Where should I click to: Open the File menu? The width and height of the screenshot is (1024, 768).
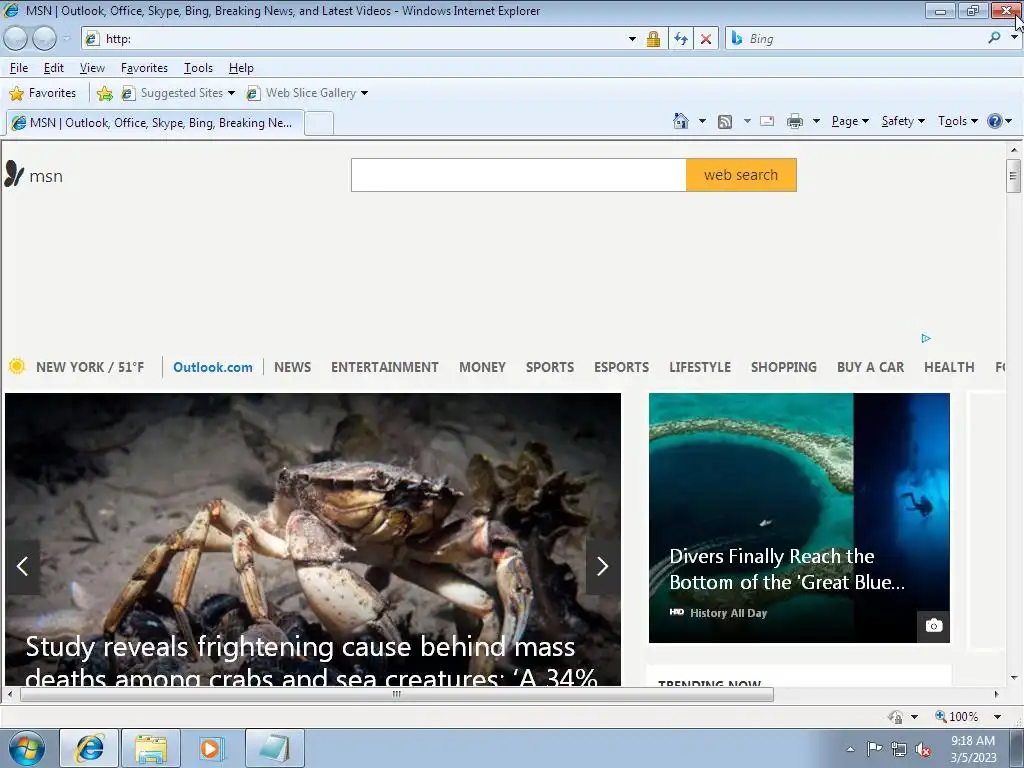point(19,68)
